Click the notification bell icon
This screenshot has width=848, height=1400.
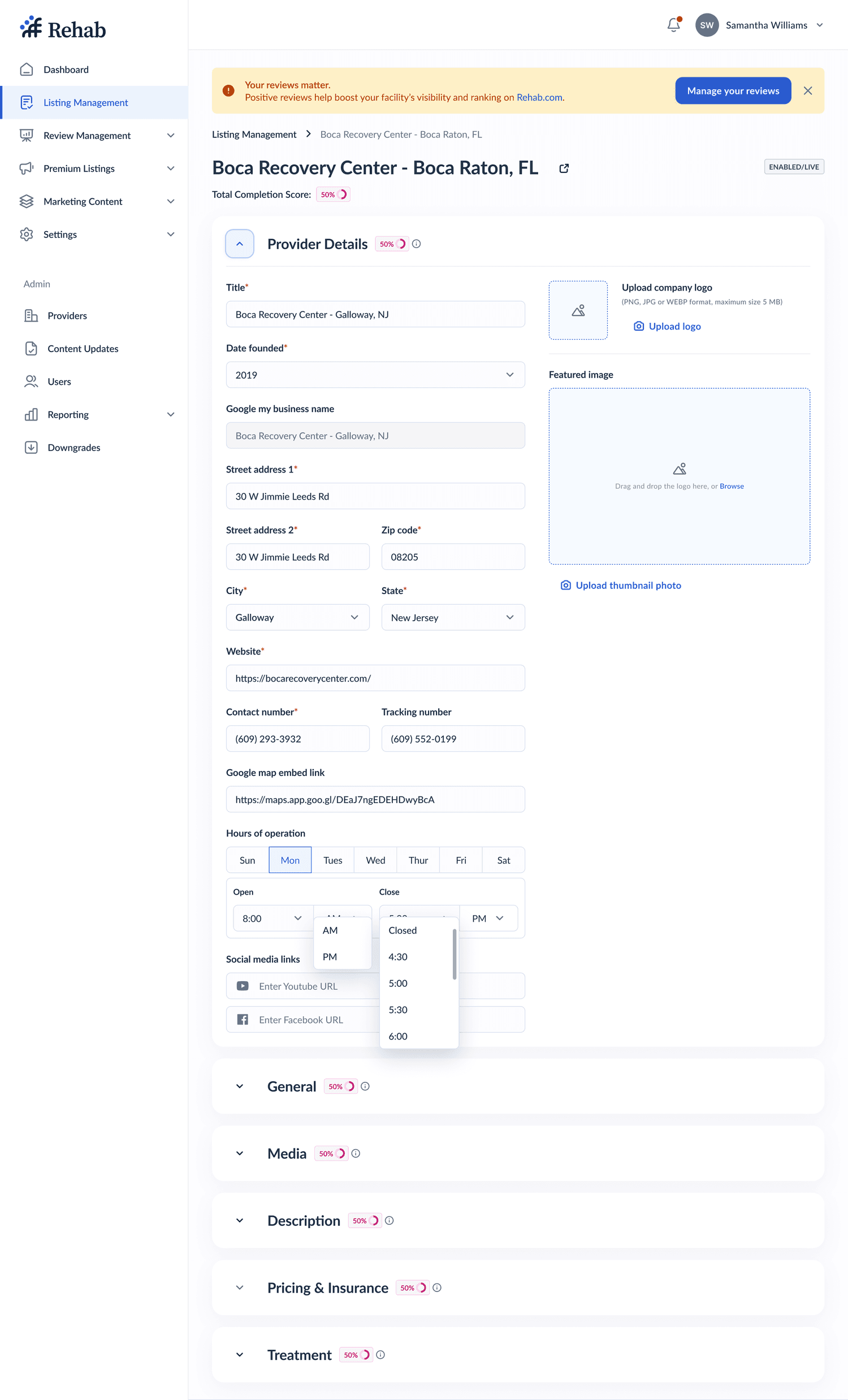coord(673,25)
